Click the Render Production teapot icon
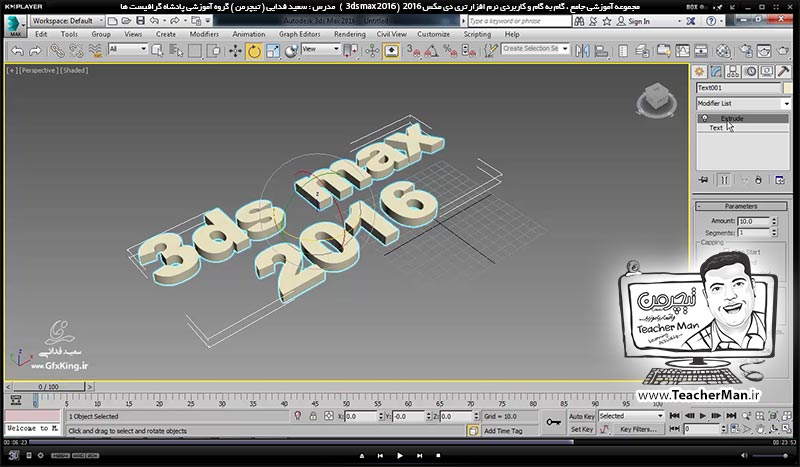Image resolution: width=800 pixels, height=467 pixels. (783, 51)
